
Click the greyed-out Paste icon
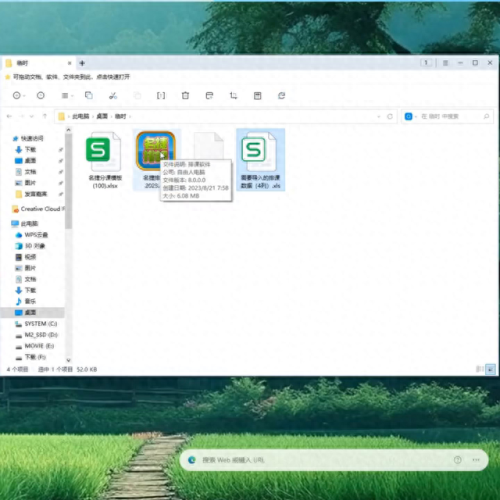tap(137, 96)
